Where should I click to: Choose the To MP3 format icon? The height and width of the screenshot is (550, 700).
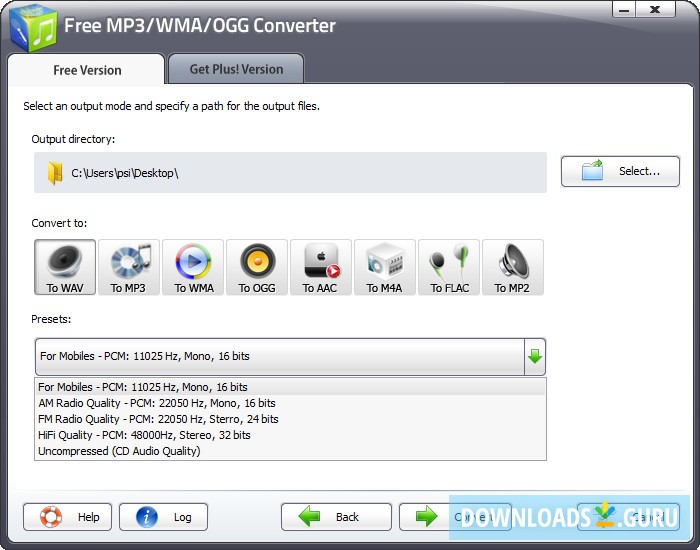click(129, 267)
